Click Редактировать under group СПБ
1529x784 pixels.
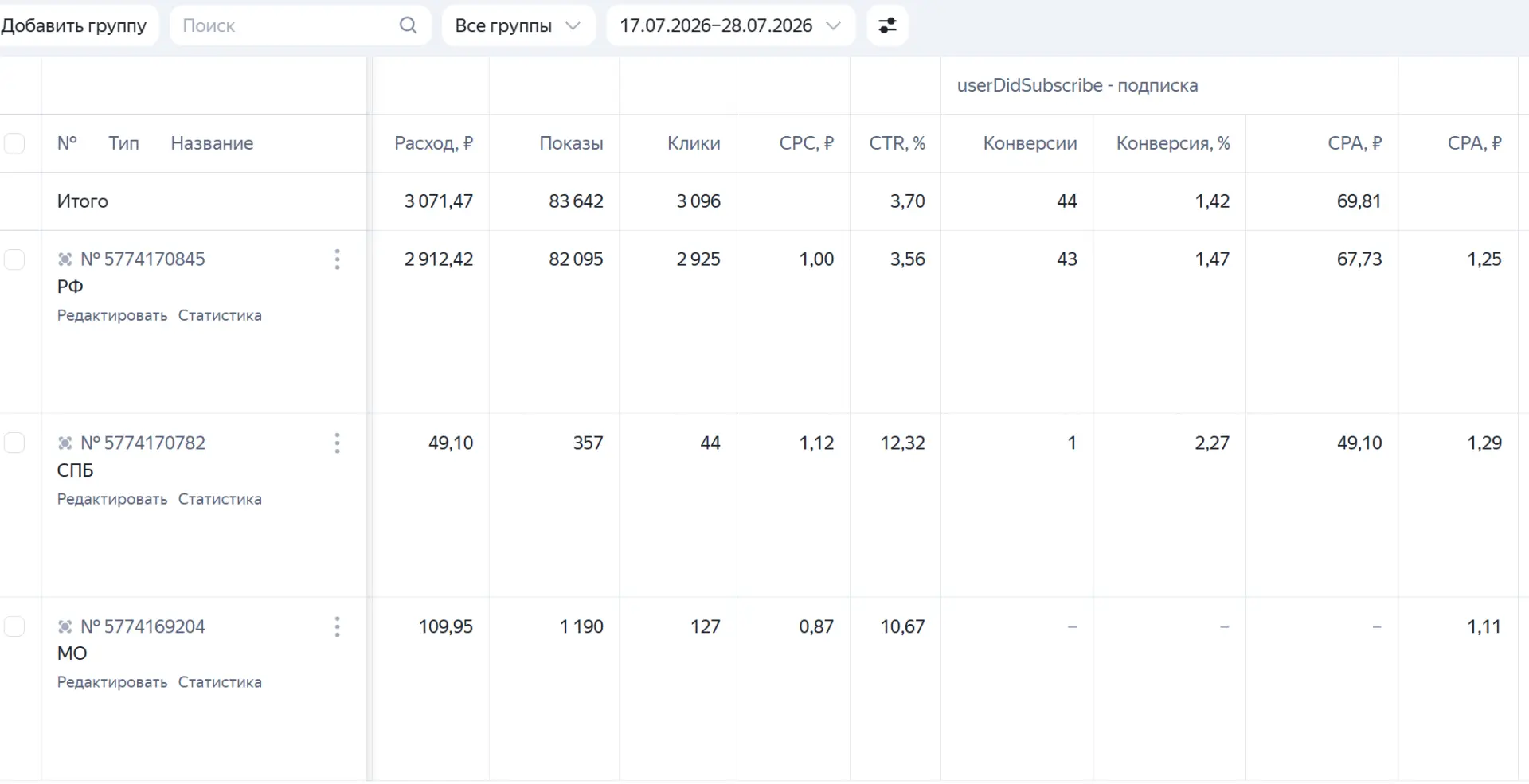(x=112, y=499)
